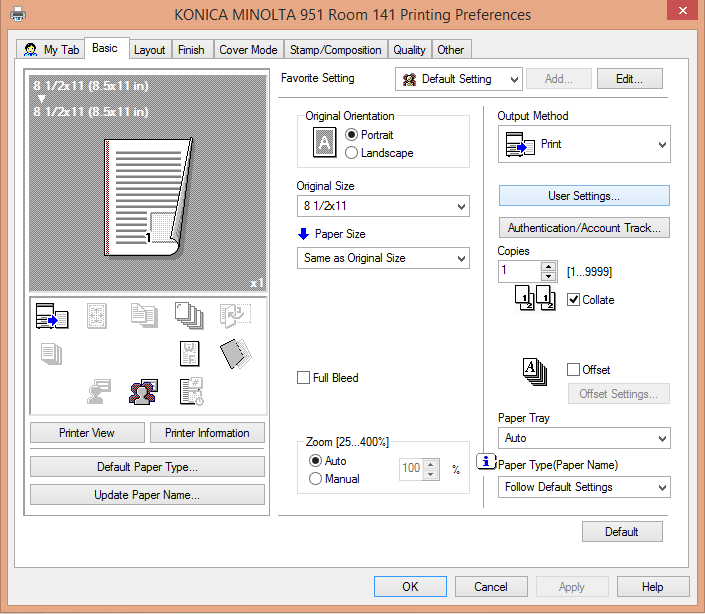Select the Portrait orientation radio button

(x=352, y=135)
